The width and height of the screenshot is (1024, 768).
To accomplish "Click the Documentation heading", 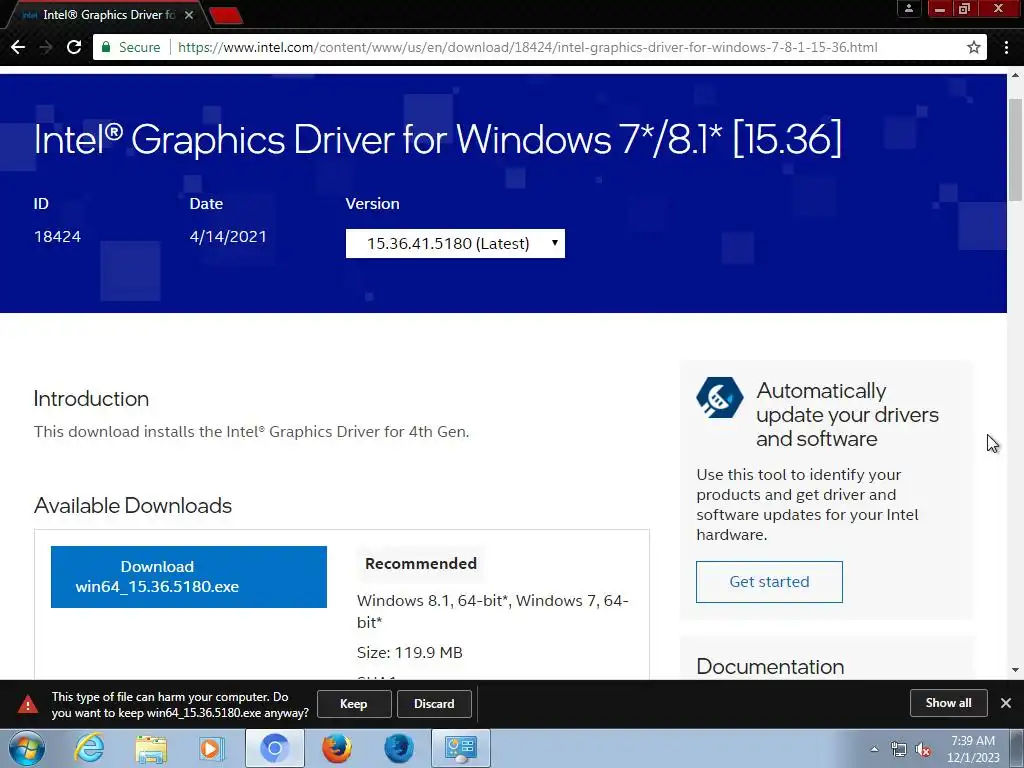I will coord(770,666).
